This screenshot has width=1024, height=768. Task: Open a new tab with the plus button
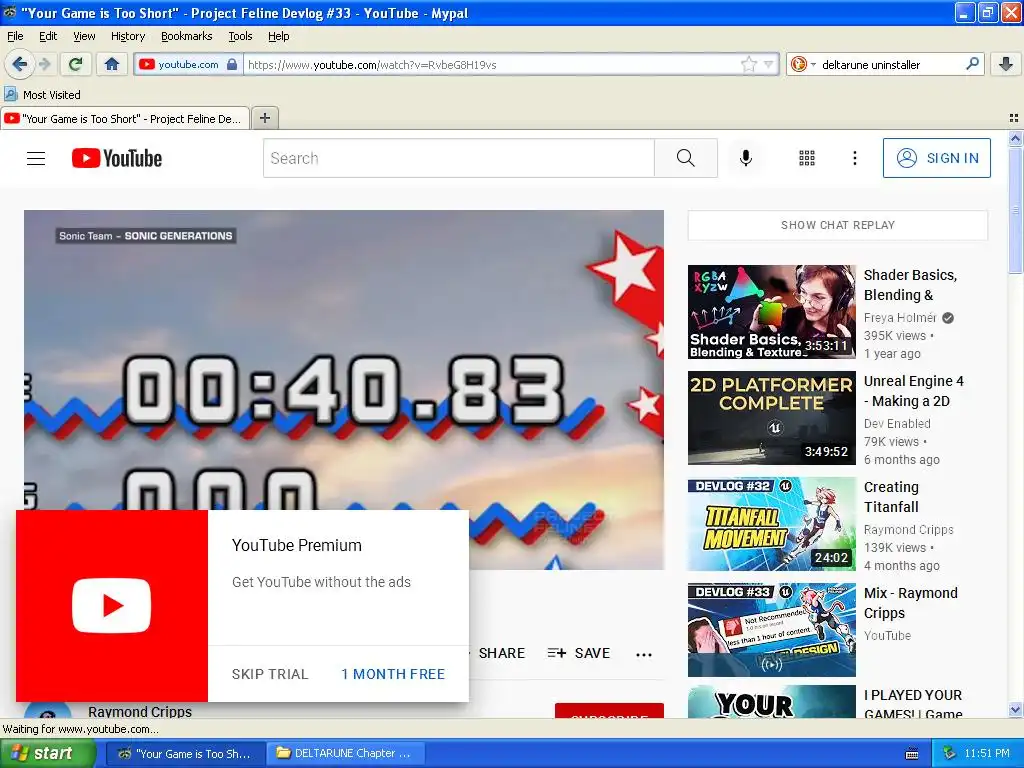click(x=264, y=118)
